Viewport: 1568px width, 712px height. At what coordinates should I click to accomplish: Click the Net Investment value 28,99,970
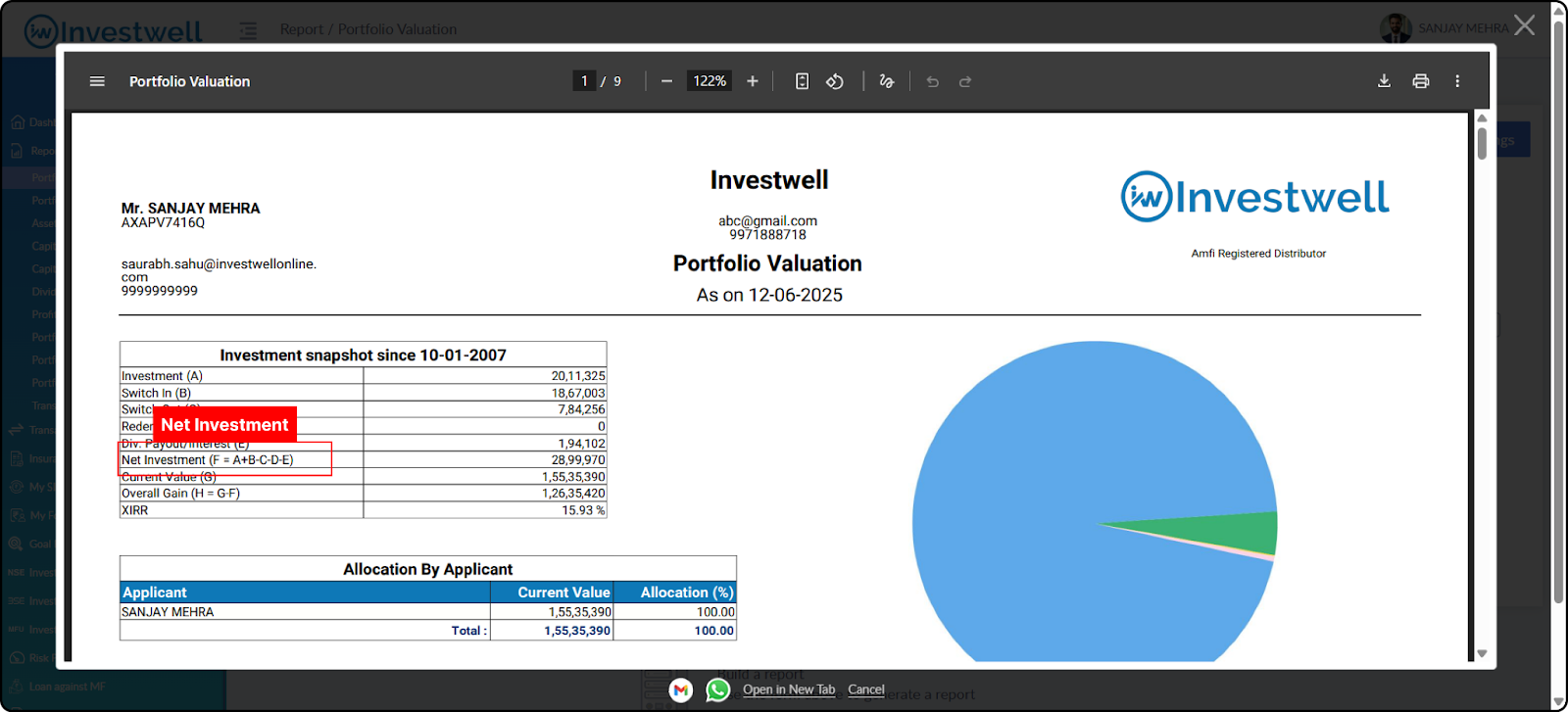[578, 459]
